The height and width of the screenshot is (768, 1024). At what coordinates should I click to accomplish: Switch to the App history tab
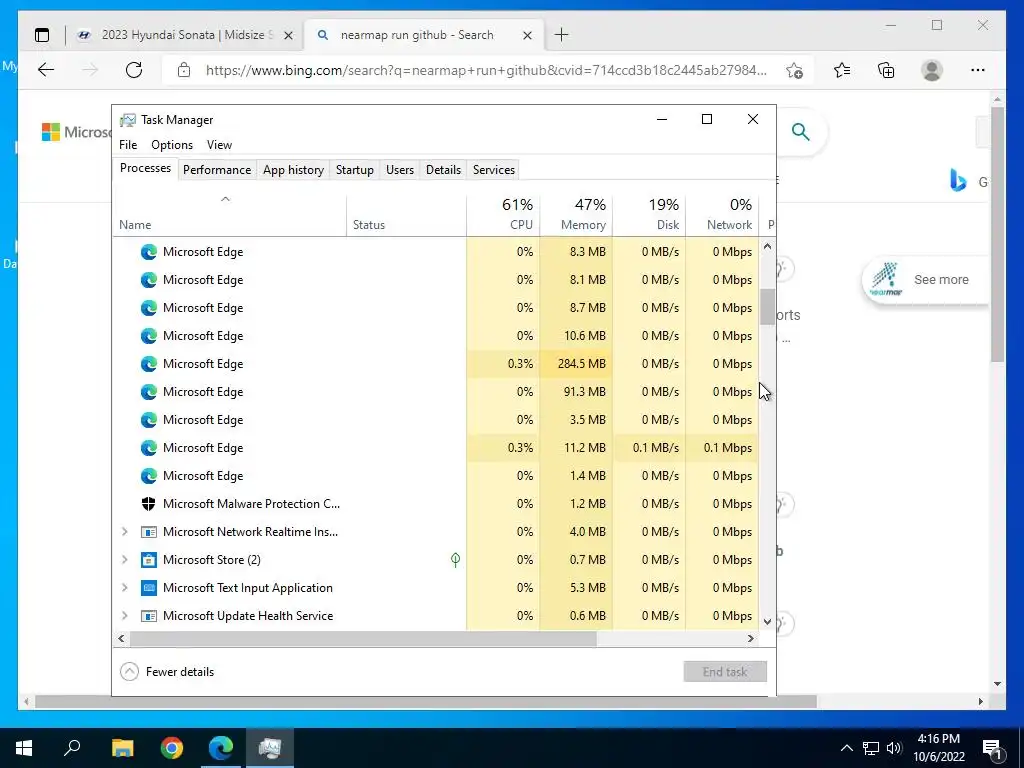(x=293, y=170)
